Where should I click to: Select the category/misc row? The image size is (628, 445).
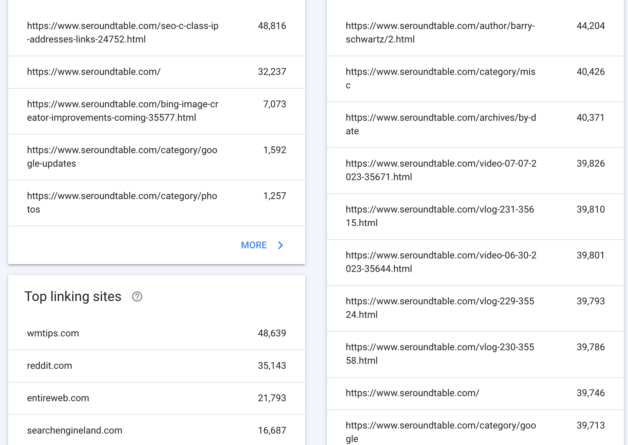475,79
